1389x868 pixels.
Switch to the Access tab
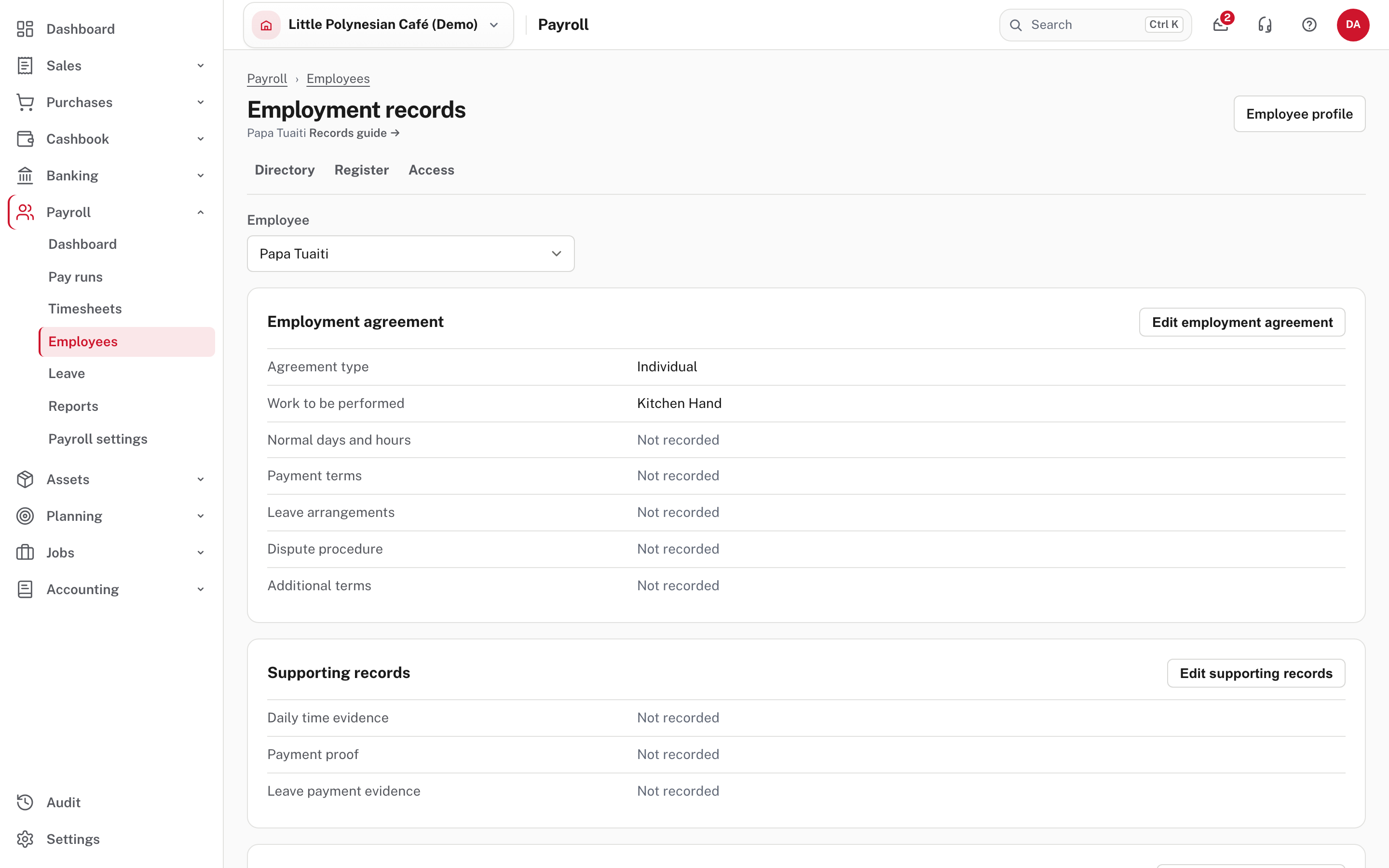pos(431,170)
